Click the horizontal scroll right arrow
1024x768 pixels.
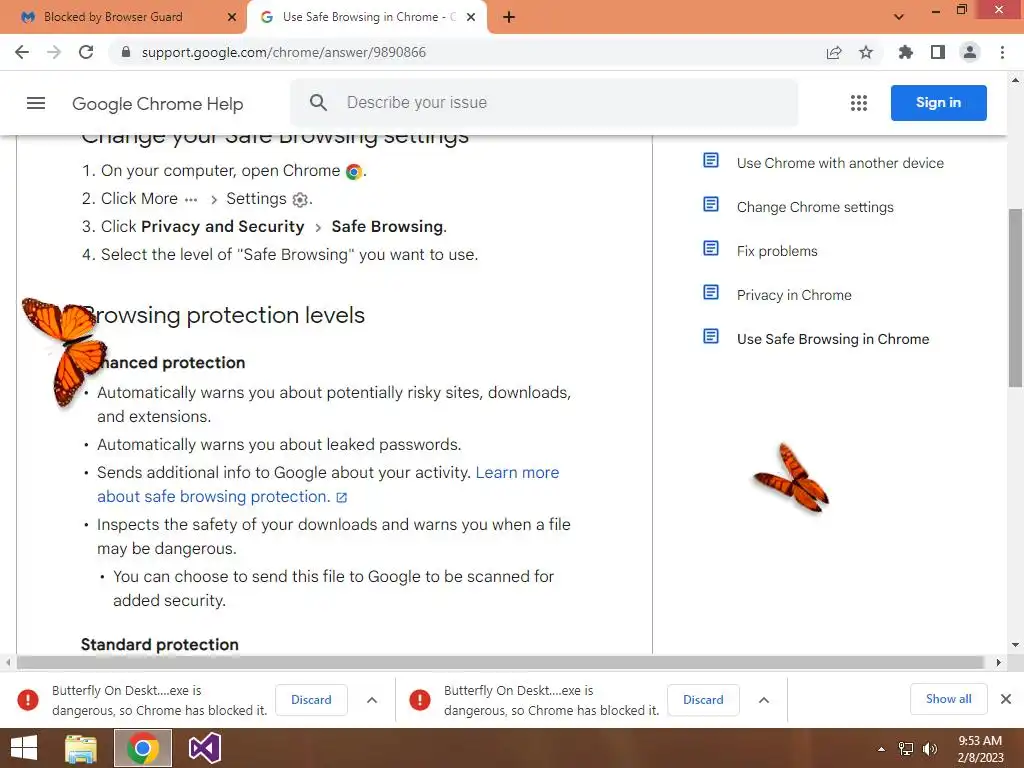(998, 662)
